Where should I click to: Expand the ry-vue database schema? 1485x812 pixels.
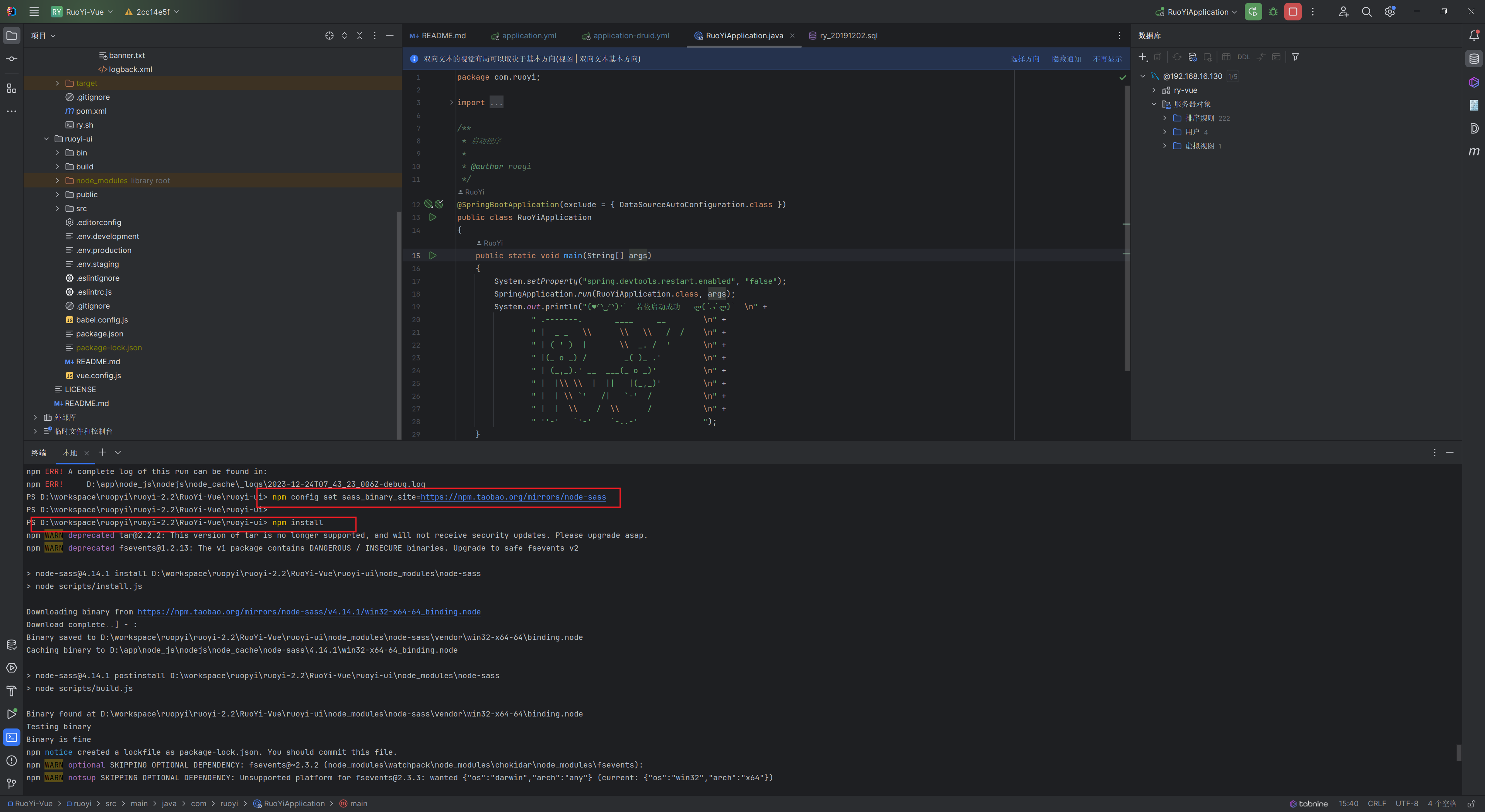click(x=1154, y=90)
